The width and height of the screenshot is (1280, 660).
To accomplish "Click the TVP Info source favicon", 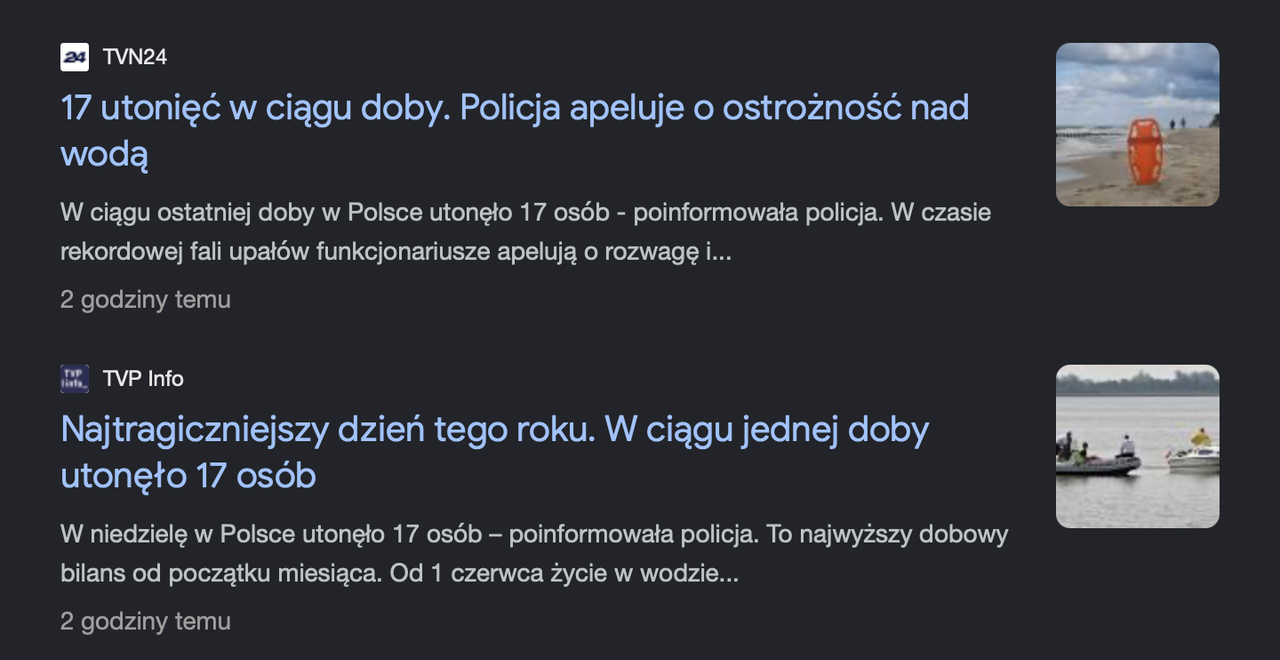I will click(x=74, y=379).
